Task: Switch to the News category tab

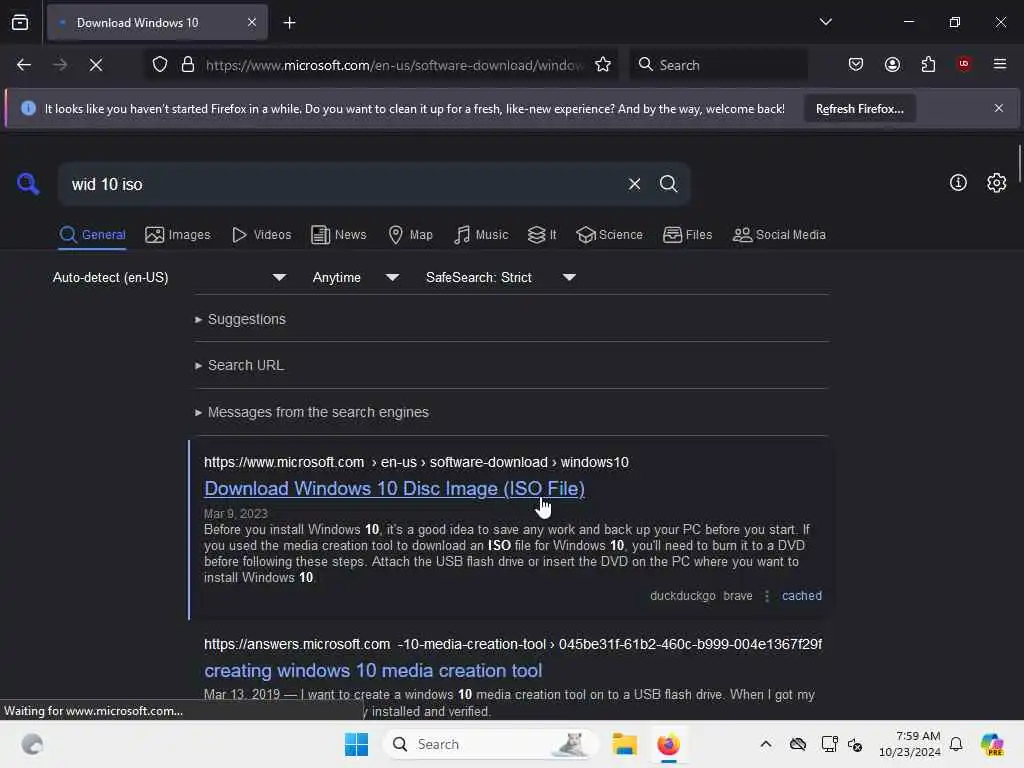Action: (338, 234)
